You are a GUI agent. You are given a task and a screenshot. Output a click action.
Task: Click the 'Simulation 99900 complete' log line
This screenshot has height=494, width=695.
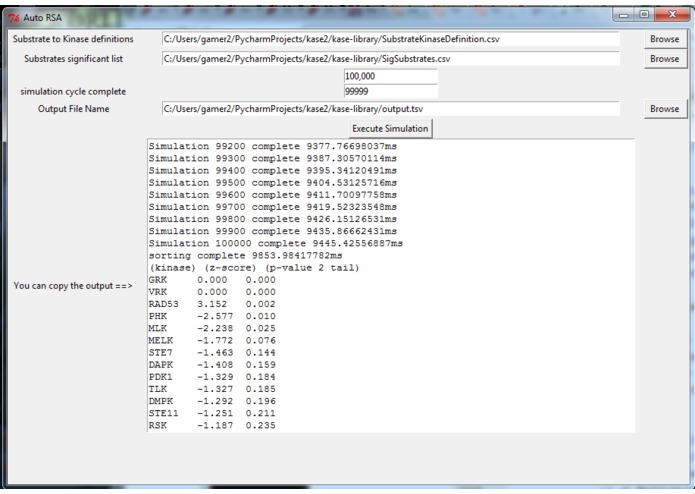273,231
